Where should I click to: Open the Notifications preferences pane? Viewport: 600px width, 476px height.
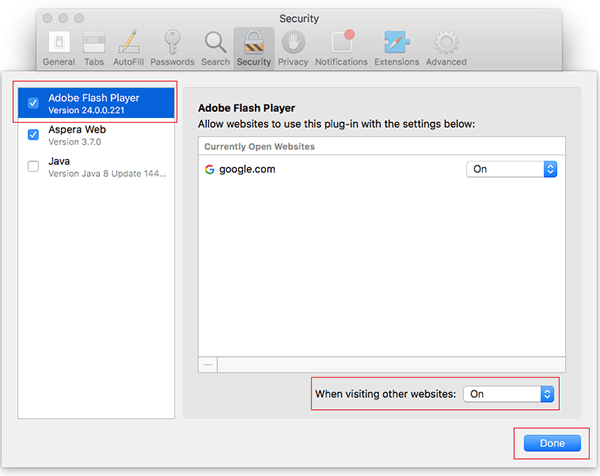(341, 49)
